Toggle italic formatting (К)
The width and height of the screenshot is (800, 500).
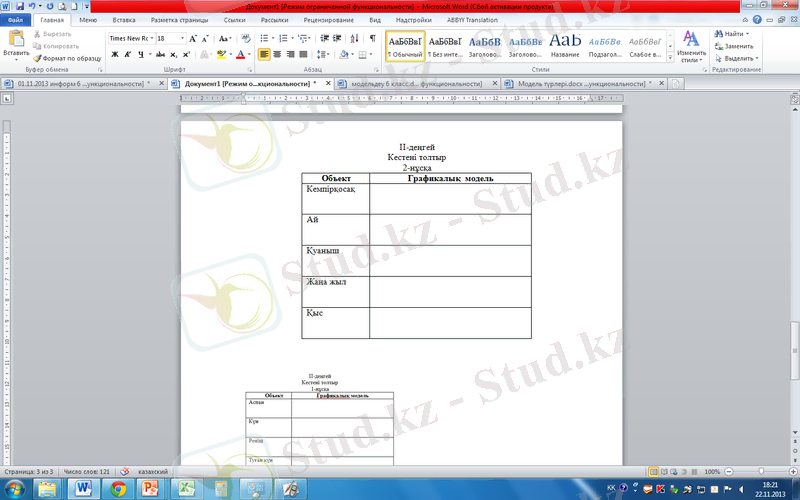click(x=127, y=54)
